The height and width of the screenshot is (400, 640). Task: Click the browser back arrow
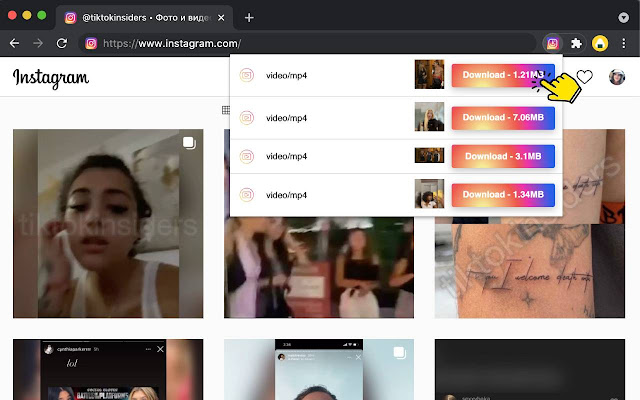tap(14, 43)
